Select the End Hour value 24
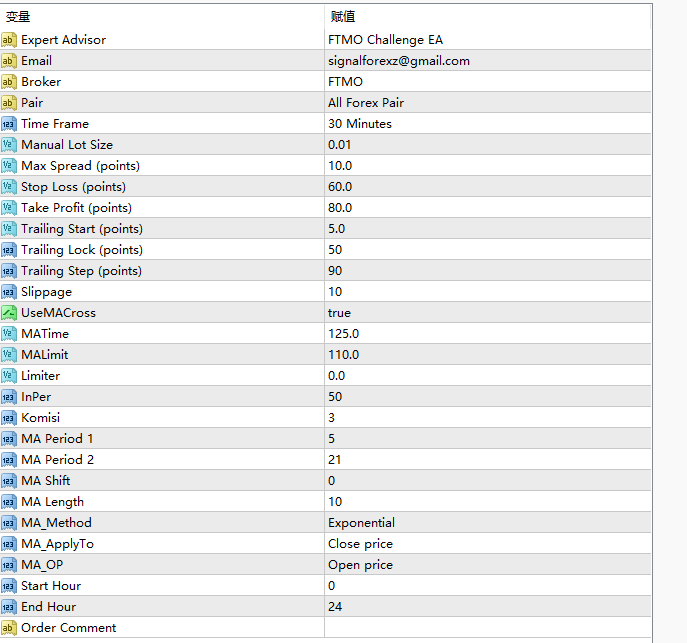687x643 pixels. (x=335, y=607)
